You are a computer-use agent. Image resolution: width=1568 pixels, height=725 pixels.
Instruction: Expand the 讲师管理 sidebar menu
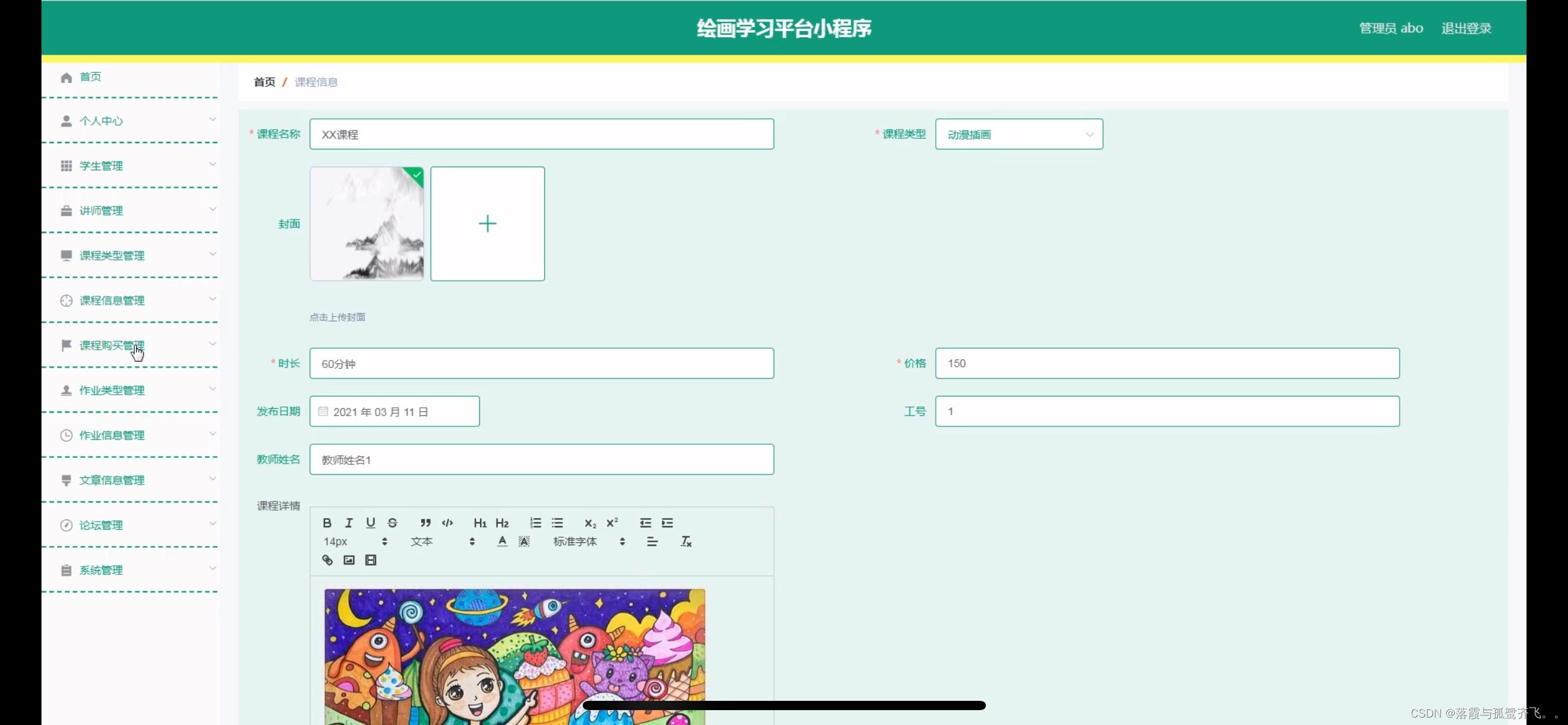(130, 211)
